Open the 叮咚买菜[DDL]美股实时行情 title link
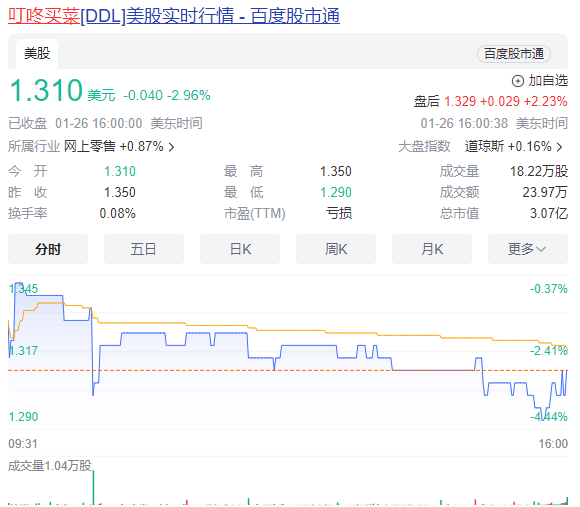Screen dimensions: 580x507 [174, 16]
